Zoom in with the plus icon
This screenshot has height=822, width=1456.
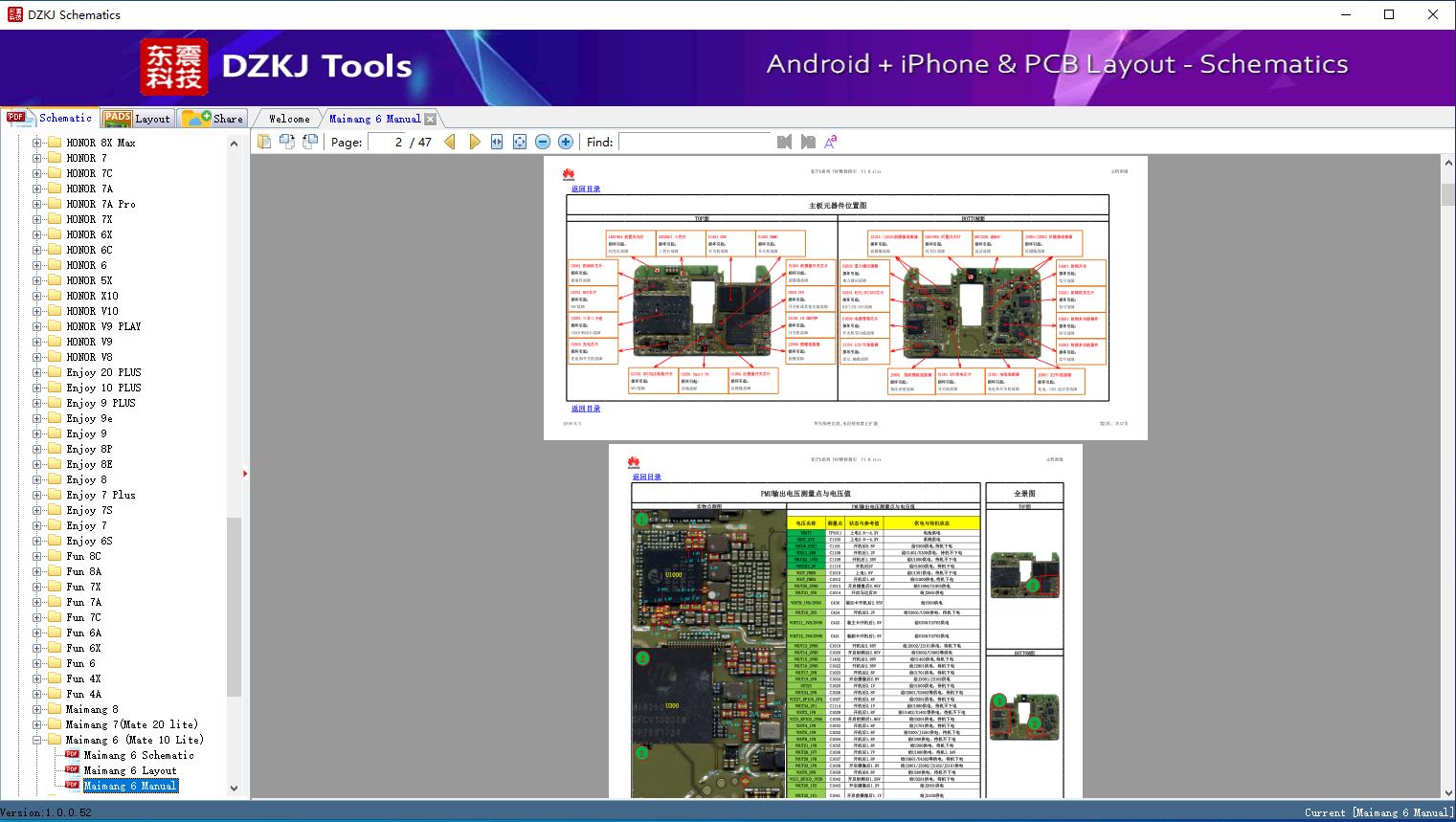(x=566, y=142)
